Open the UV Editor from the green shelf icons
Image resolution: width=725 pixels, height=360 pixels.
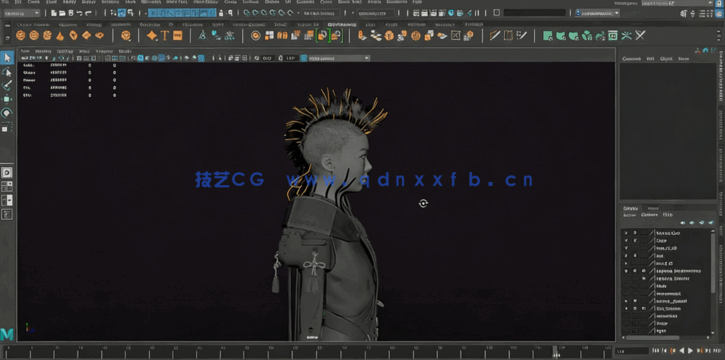613,35
